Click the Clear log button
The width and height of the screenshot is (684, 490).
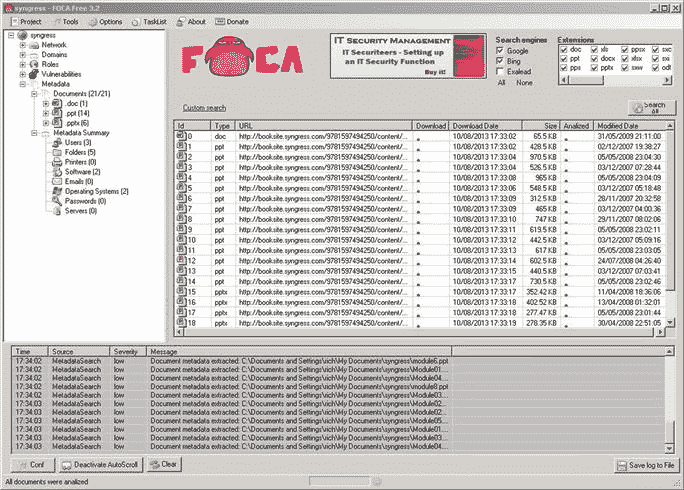[164, 464]
